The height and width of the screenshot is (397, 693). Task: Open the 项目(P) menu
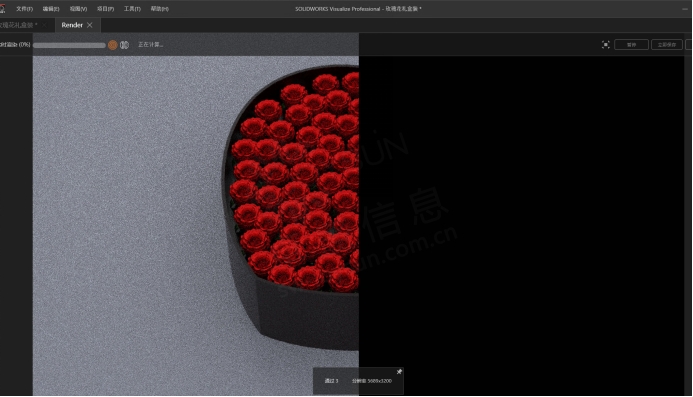tap(105, 9)
